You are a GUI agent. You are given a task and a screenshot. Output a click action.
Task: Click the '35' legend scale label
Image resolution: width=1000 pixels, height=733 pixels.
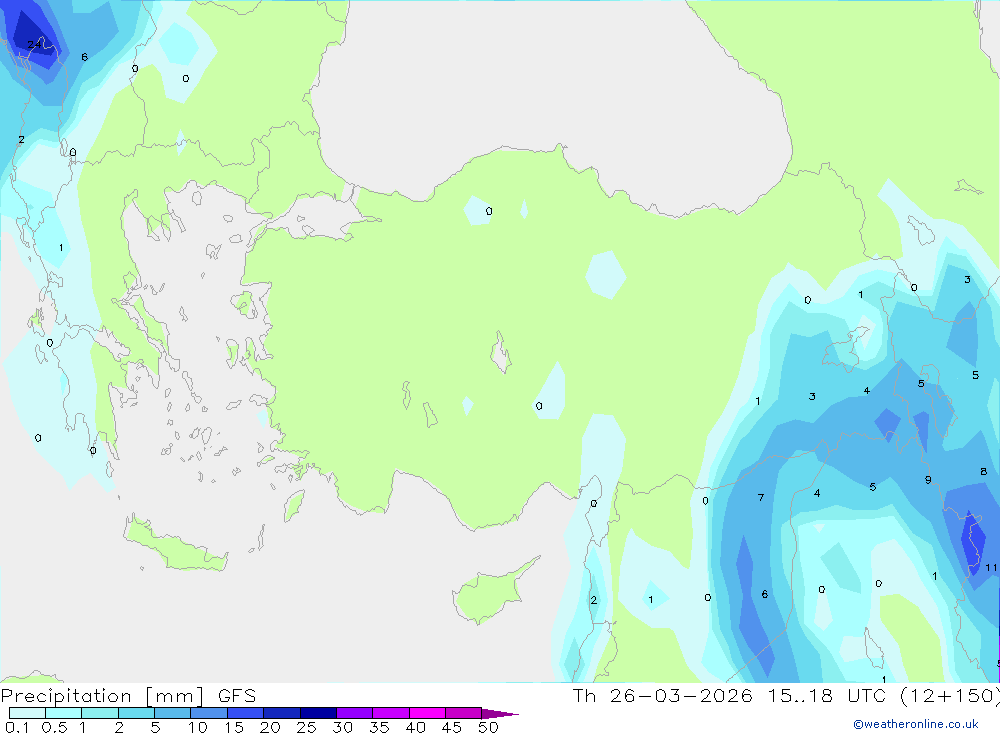point(379,727)
